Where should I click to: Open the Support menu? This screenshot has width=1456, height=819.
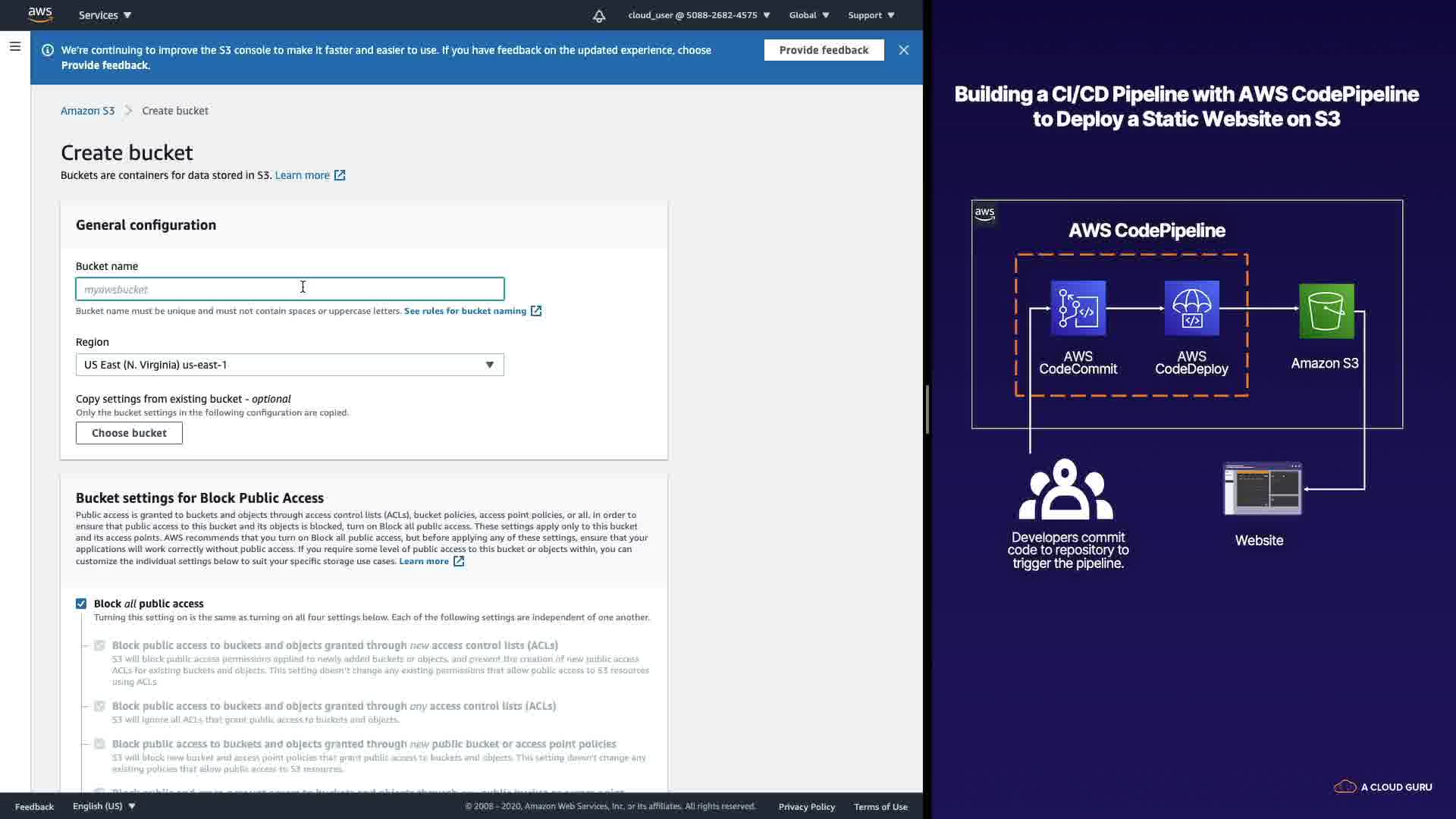tap(871, 15)
